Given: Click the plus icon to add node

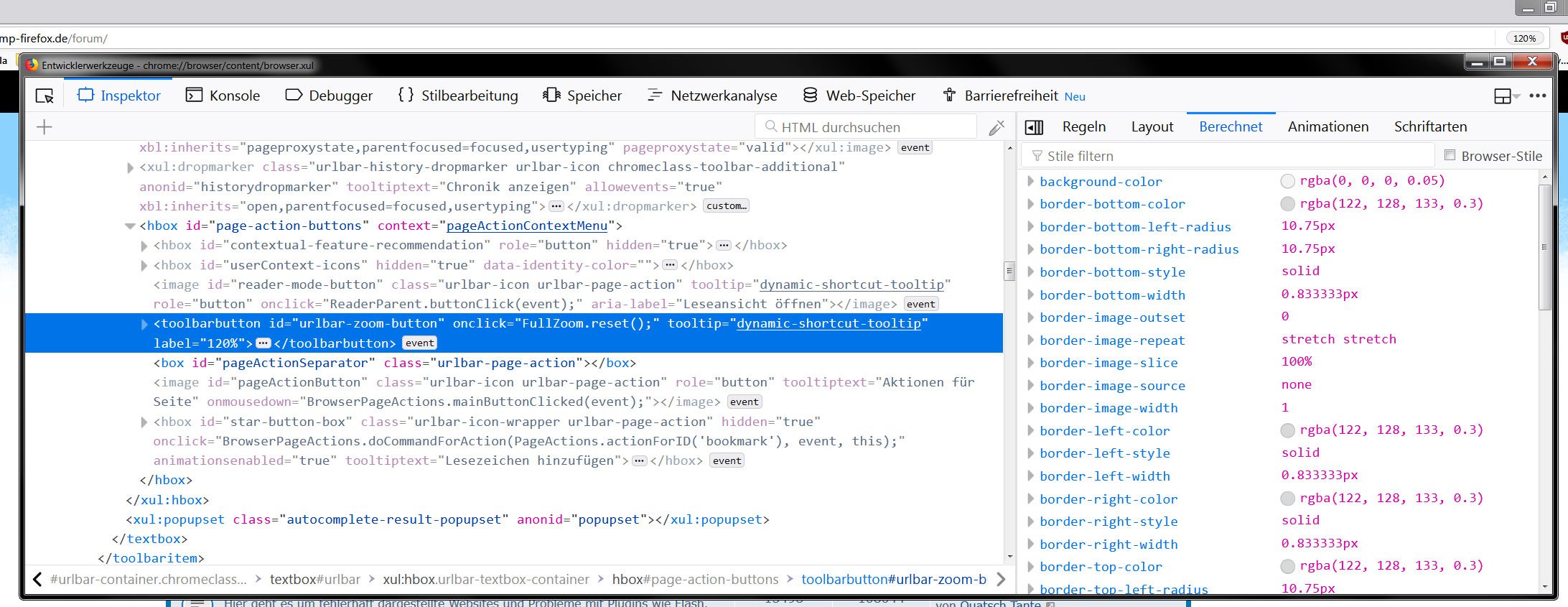Looking at the screenshot, I should 45,127.
